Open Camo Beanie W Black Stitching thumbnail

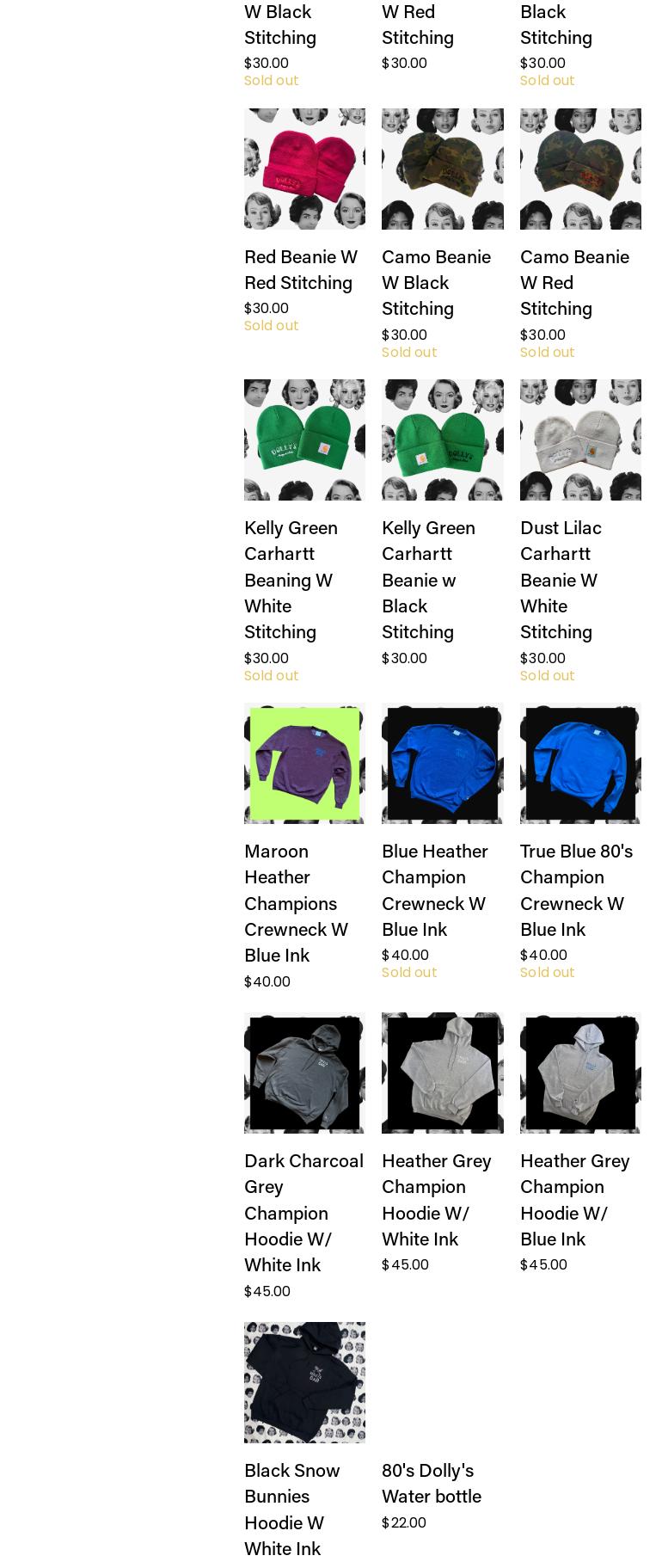(x=443, y=169)
